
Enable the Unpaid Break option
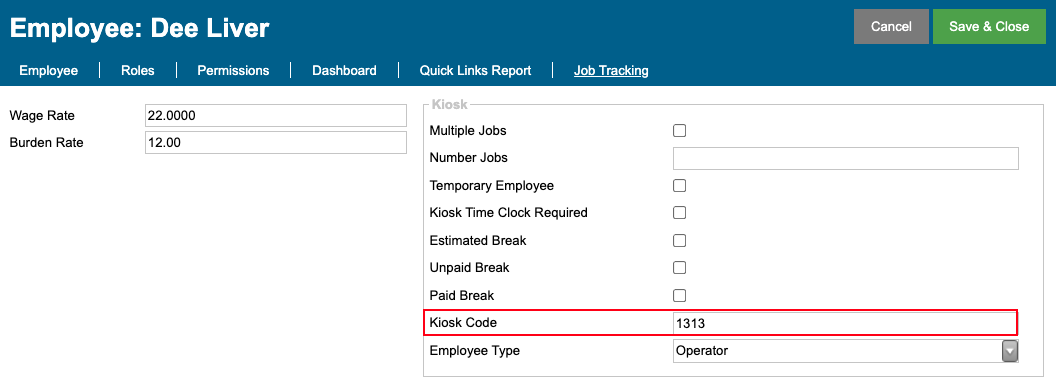point(680,268)
